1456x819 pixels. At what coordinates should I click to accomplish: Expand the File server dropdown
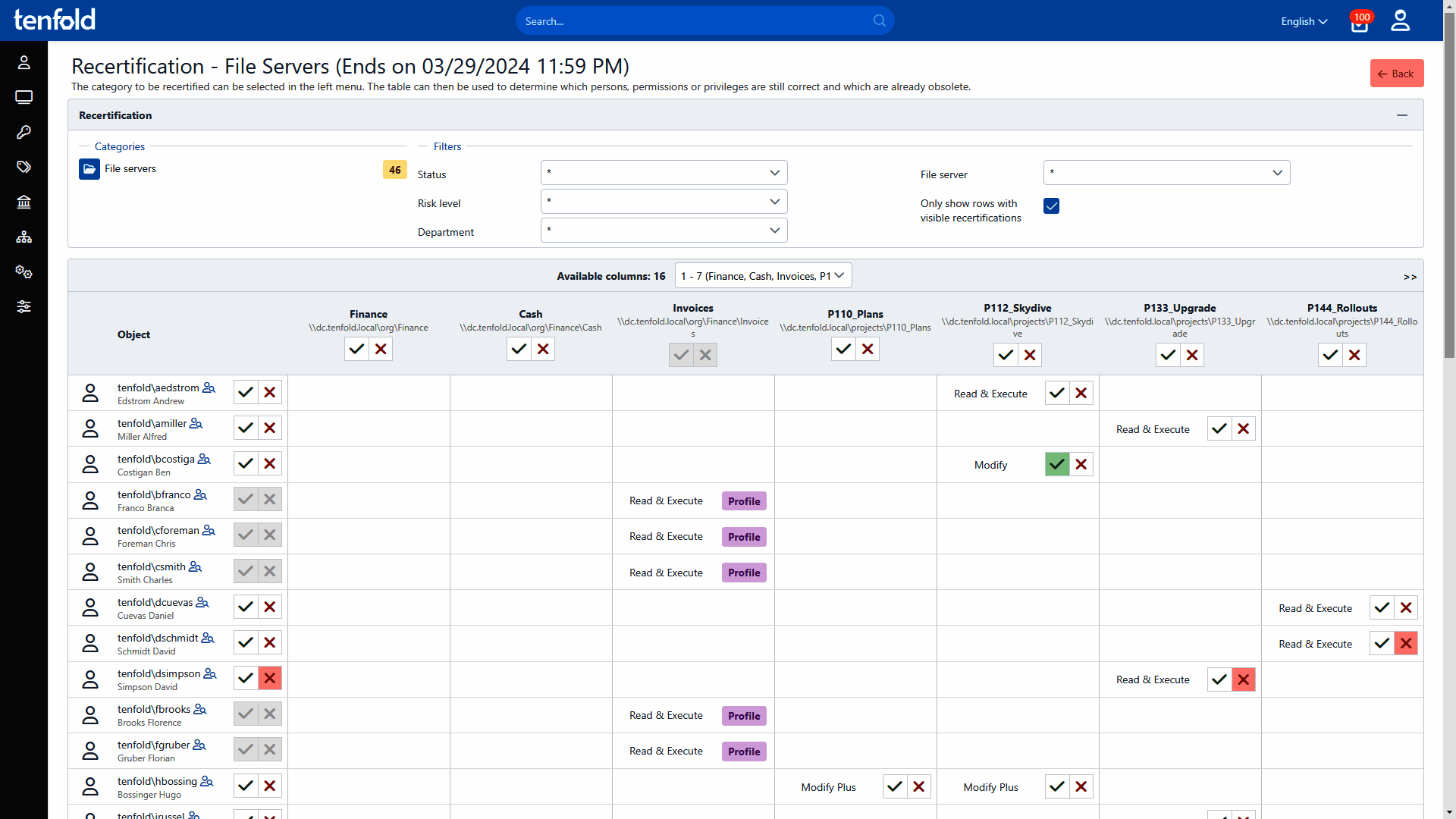pos(1166,173)
